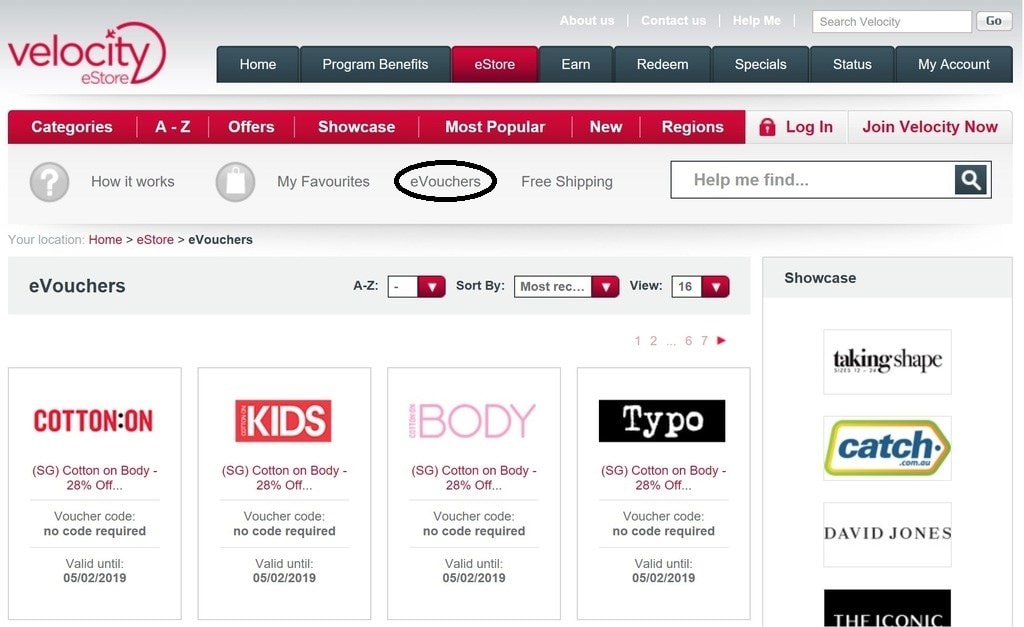Image resolution: width=1024 pixels, height=627 pixels.
Task: Open the Specials navigation tab
Action: pos(761,64)
